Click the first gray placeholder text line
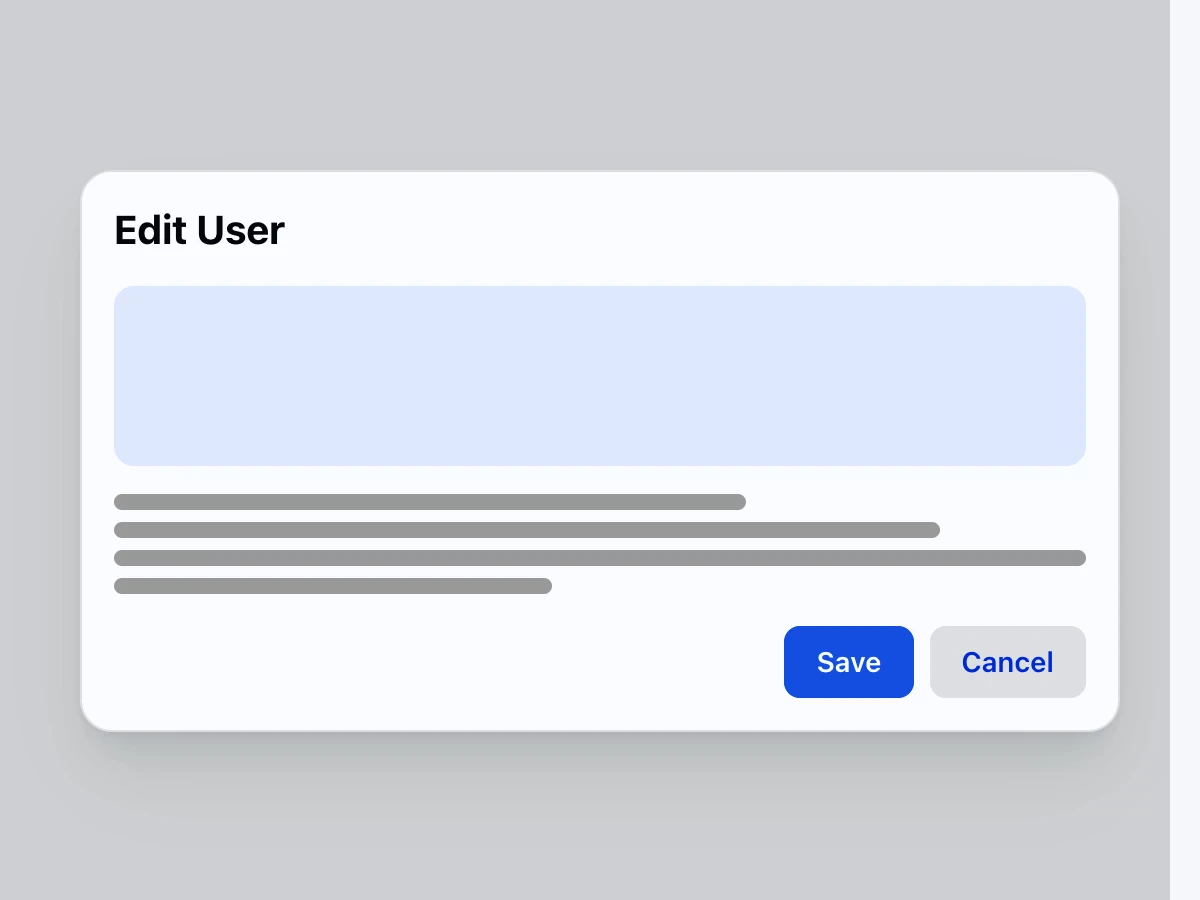 430,502
